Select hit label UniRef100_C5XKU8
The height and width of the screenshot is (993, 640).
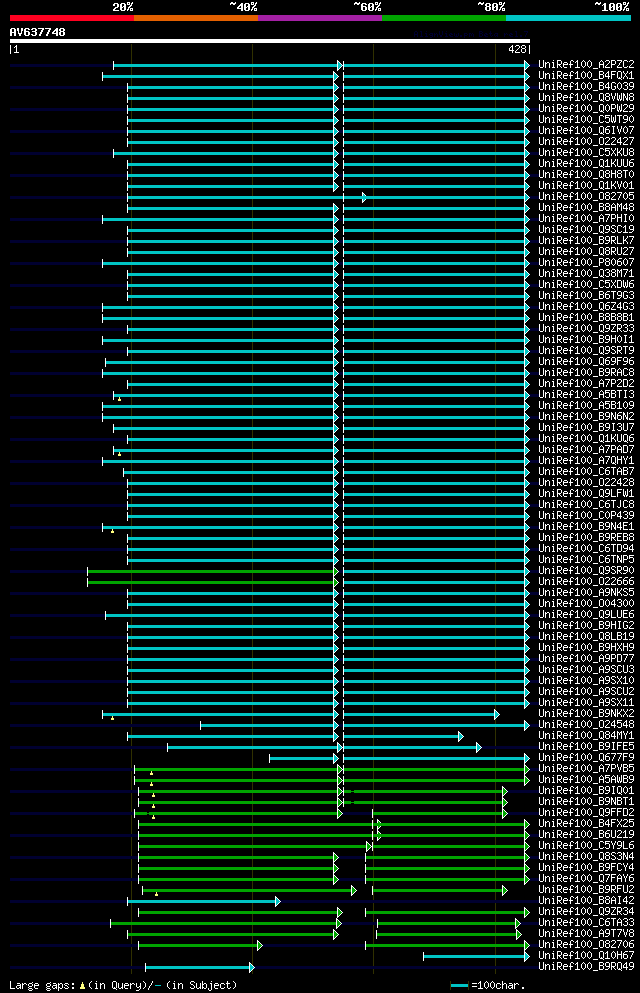(586, 153)
